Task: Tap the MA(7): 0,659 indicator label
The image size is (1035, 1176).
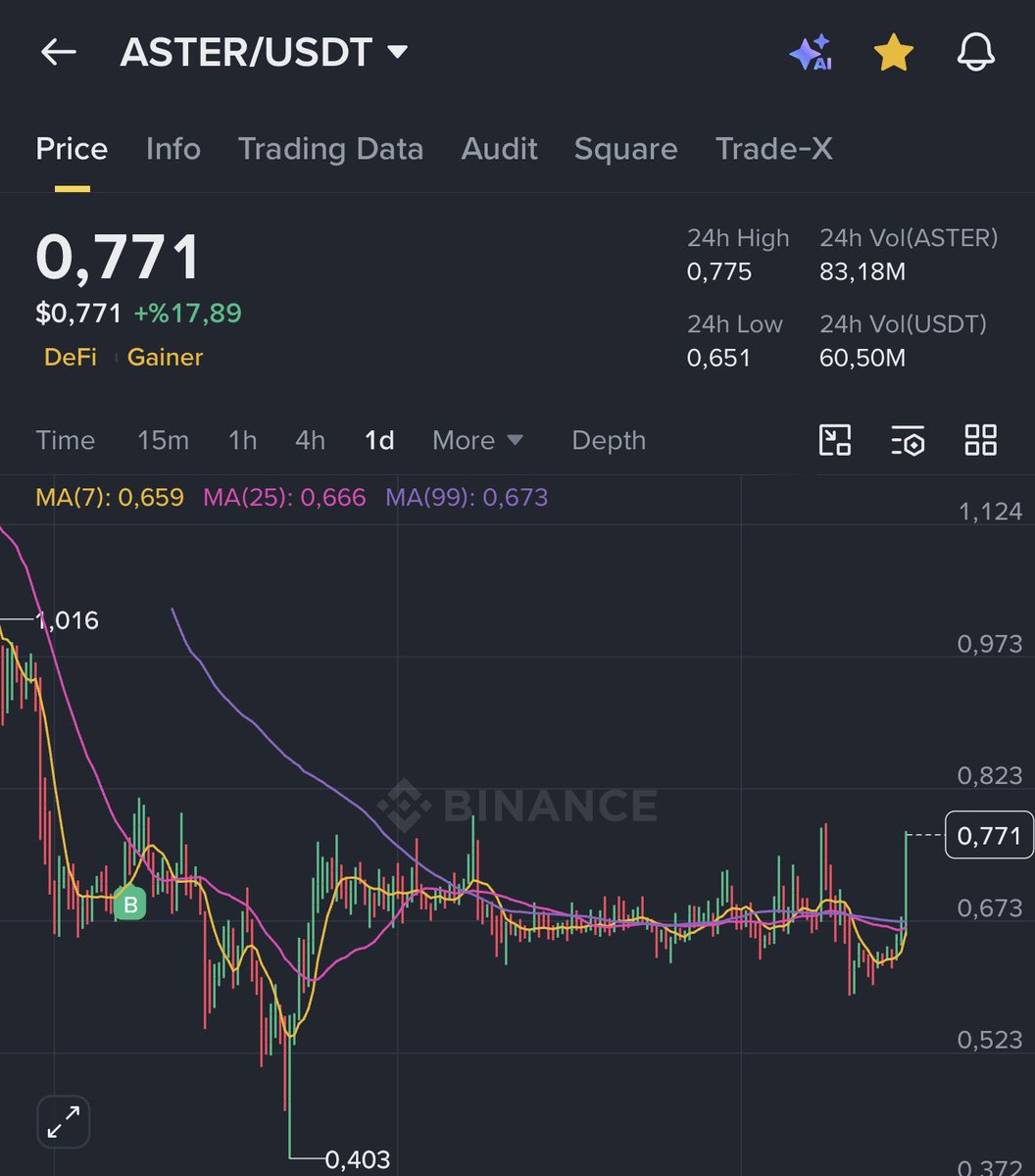Action: click(110, 498)
